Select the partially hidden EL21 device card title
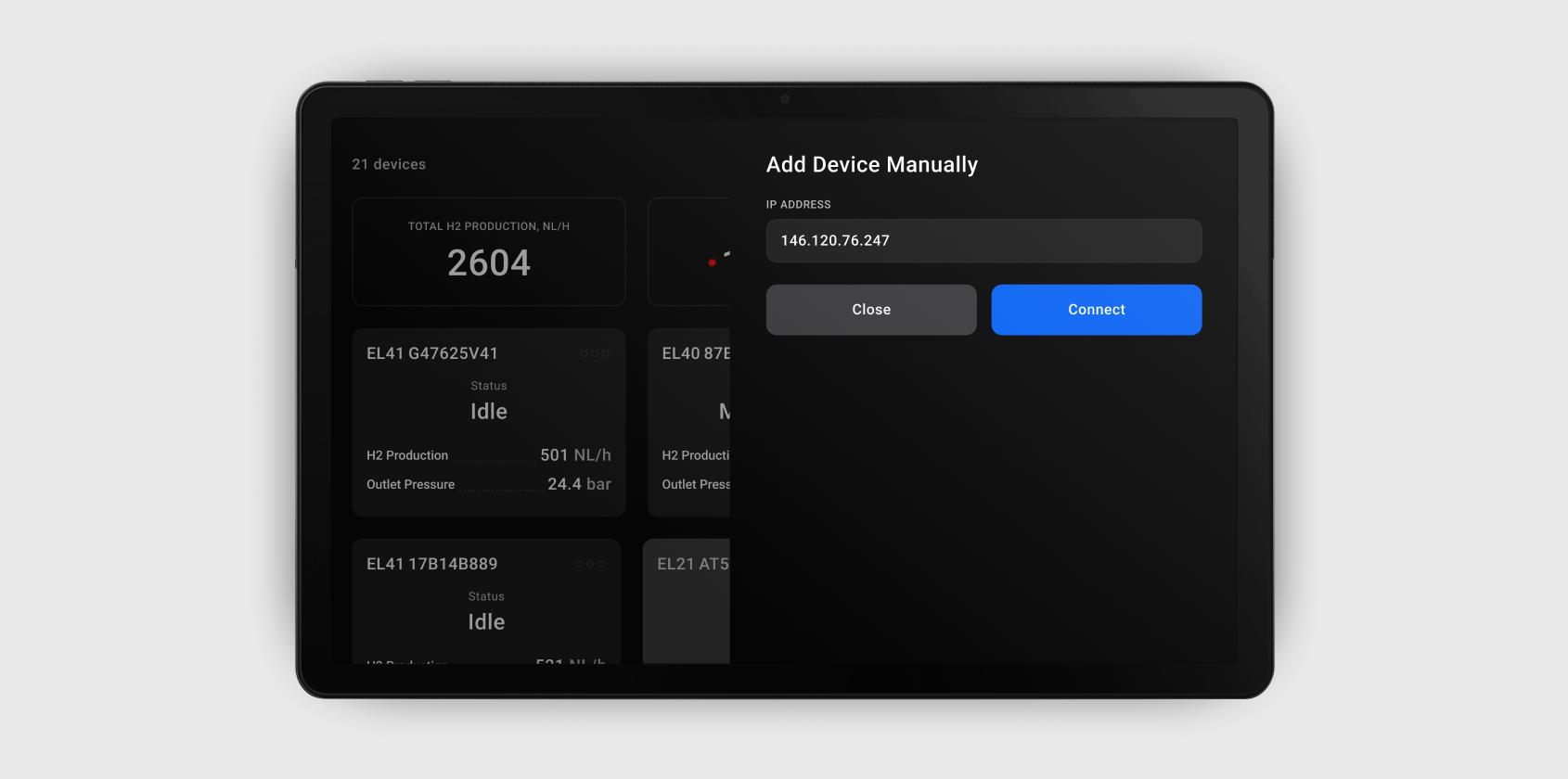The height and width of the screenshot is (779, 1568). pos(693,564)
